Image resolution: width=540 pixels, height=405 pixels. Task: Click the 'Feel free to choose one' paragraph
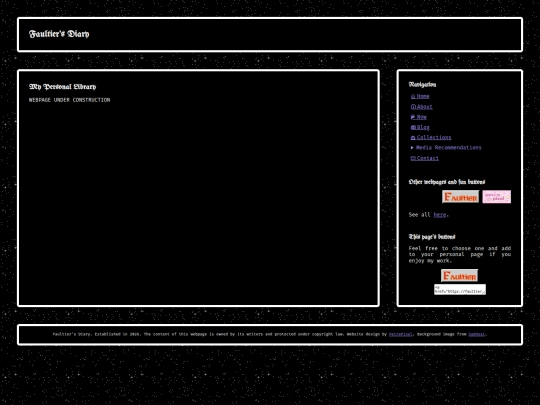tap(460, 255)
